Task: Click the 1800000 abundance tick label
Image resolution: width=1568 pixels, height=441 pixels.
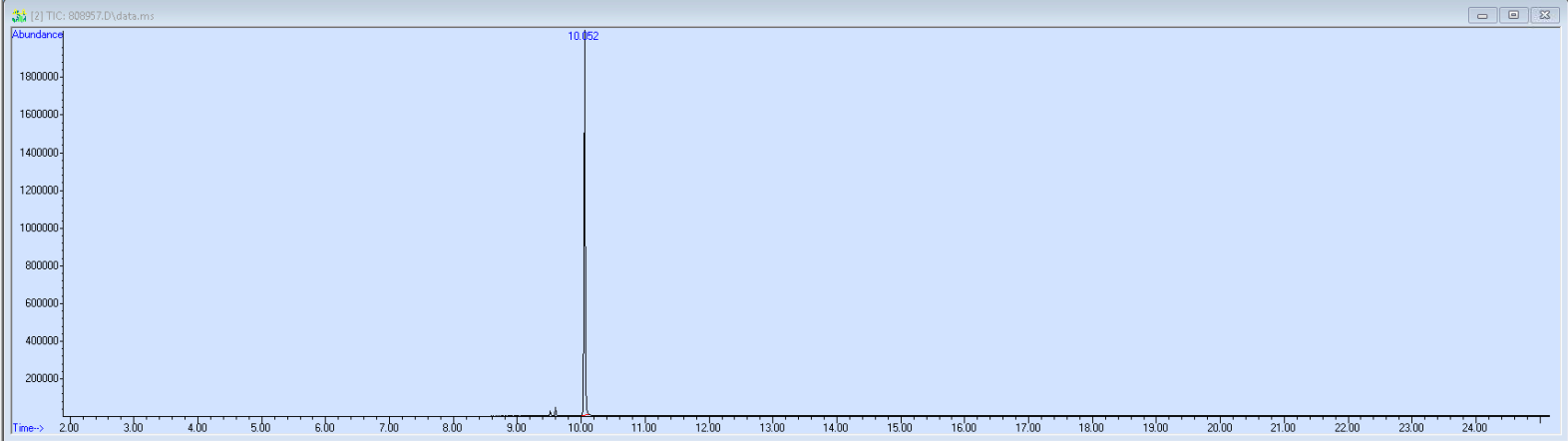Action: pyautogui.click(x=39, y=77)
